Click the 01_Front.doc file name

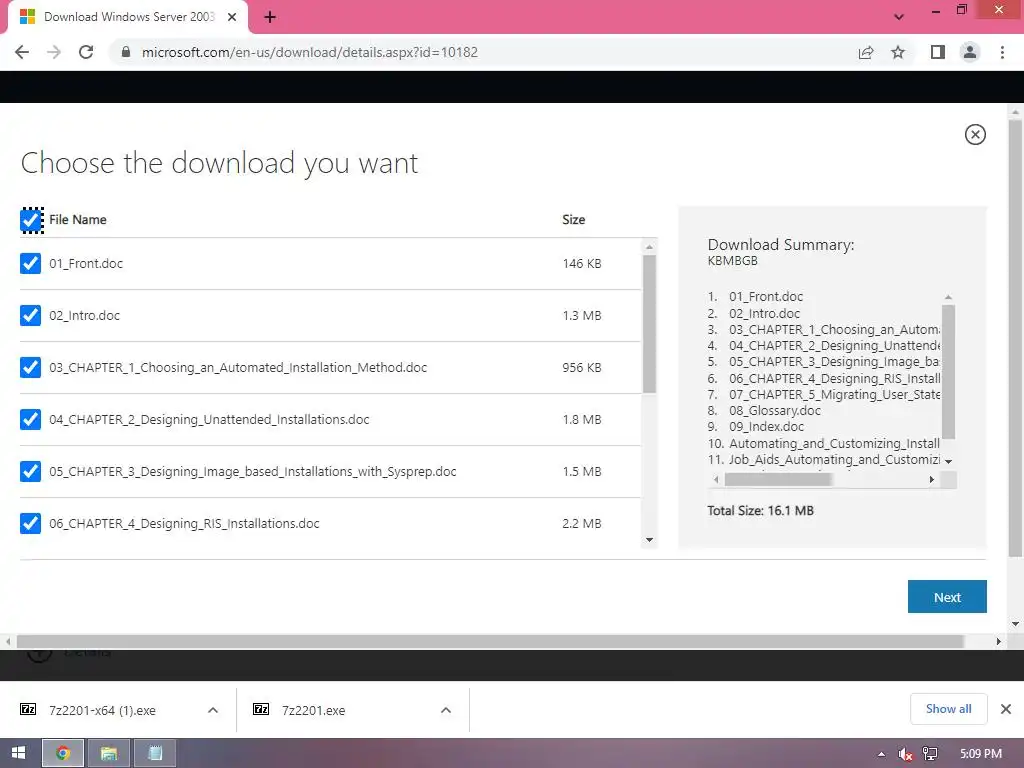click(x=86, y=264)
